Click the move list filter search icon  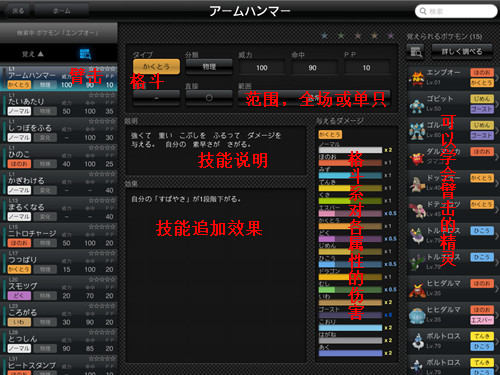[86, 54]
